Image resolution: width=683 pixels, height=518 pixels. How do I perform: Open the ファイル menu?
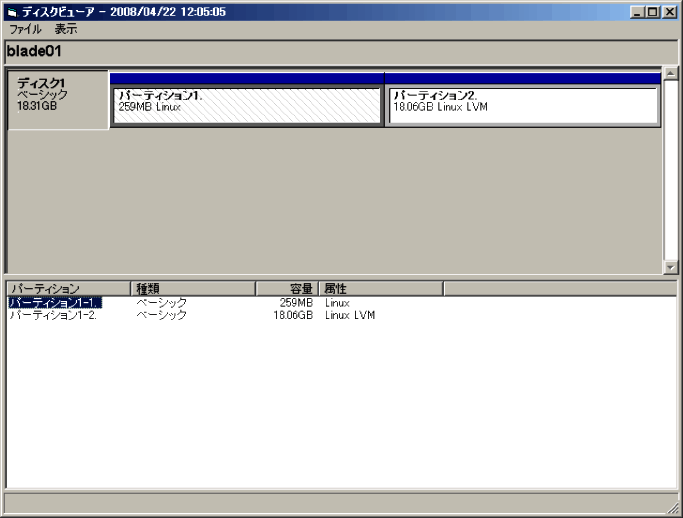coord(25,29)
